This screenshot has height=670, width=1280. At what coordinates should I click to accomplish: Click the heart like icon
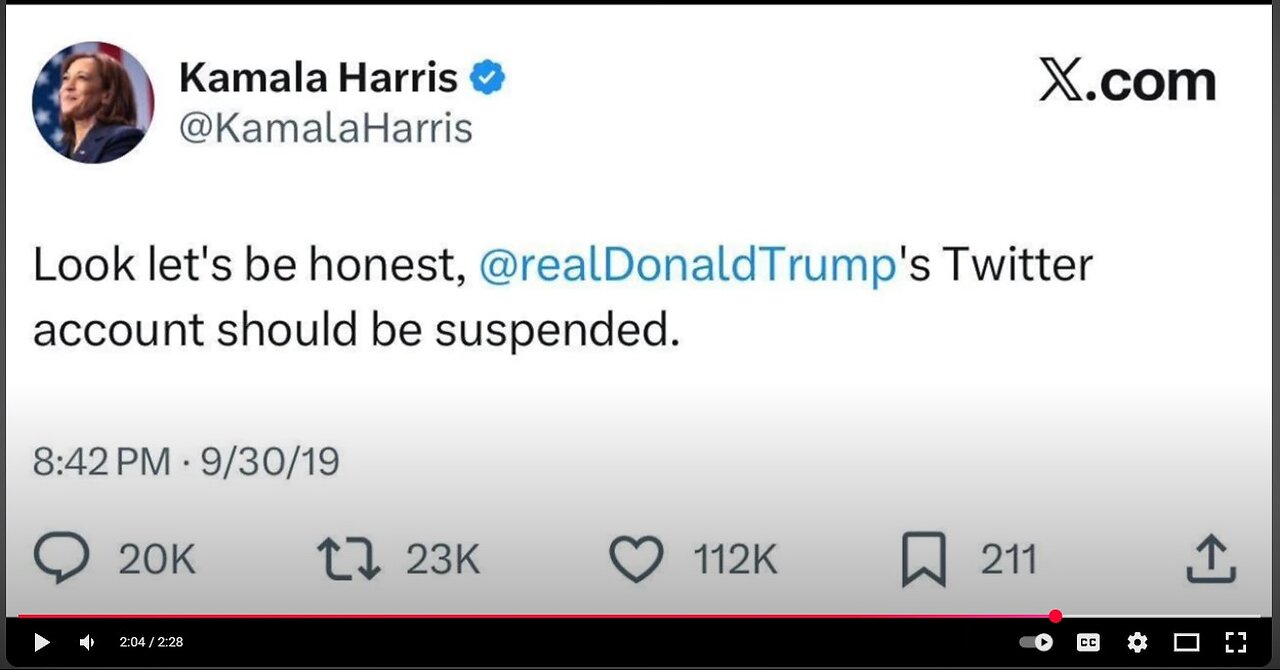pos(637,559)
